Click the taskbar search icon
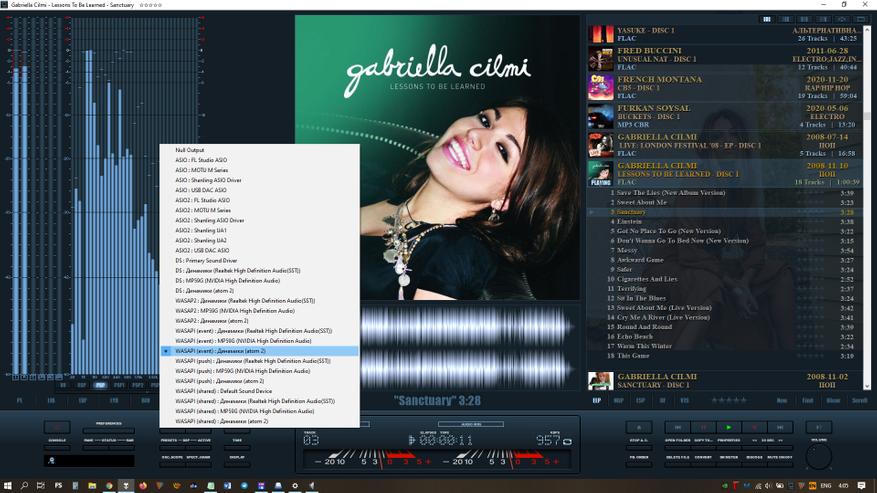 coord(23,486)
